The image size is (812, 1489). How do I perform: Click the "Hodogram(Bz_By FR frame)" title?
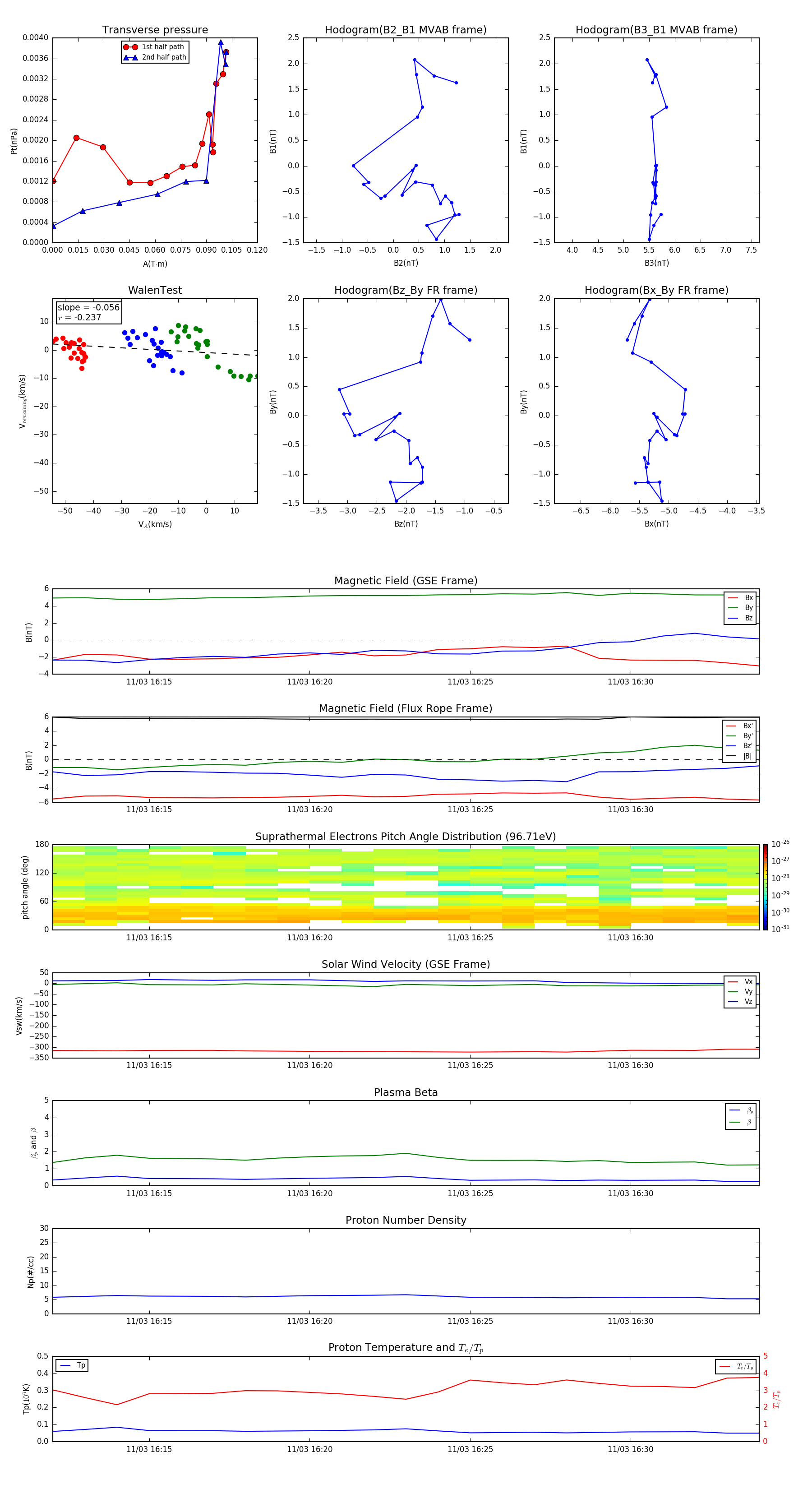406,290
